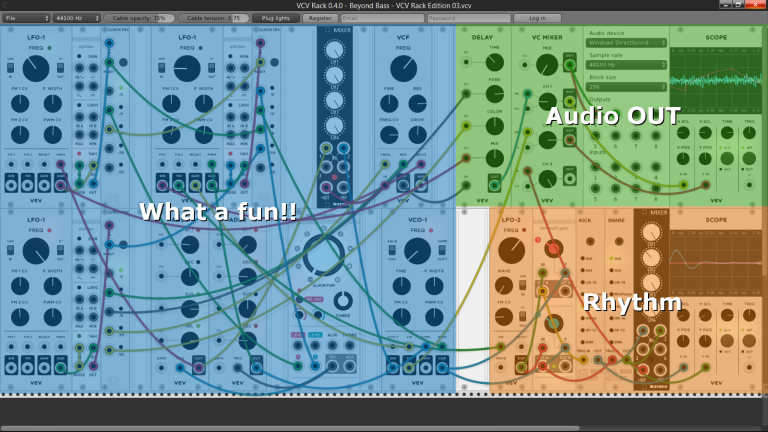The width and height of the screenshot is (768, 432).
Task: Toggle the LFO-2 0°/180° phase switch
Action: [x=522, y=316]
